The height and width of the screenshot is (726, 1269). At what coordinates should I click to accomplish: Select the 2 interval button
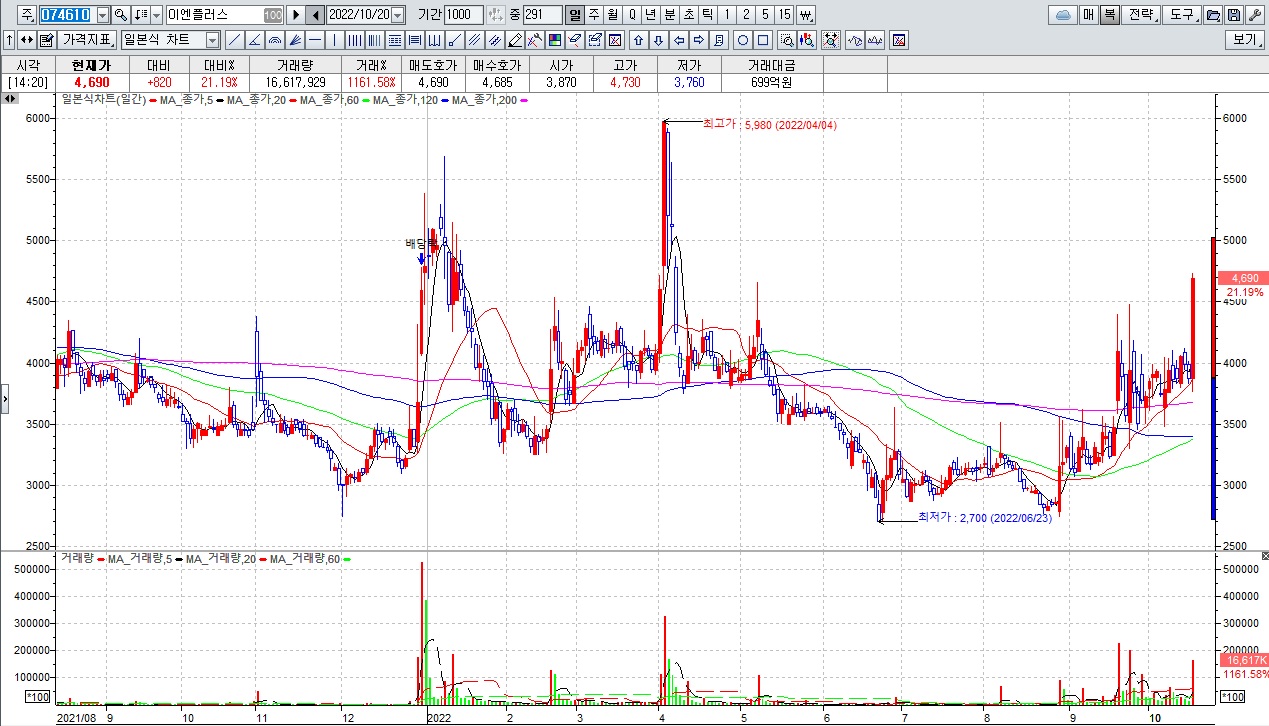click(x=746, y=15)
